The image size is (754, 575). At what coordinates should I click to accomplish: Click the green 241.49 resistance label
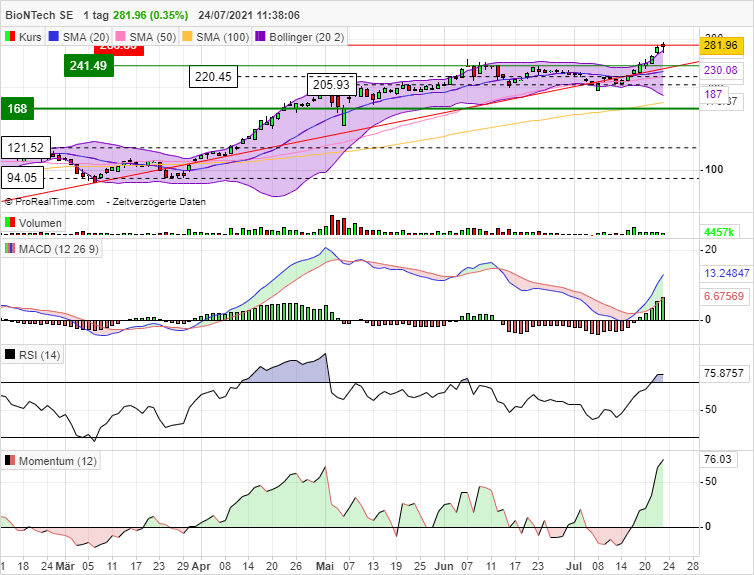click(89, 65)
